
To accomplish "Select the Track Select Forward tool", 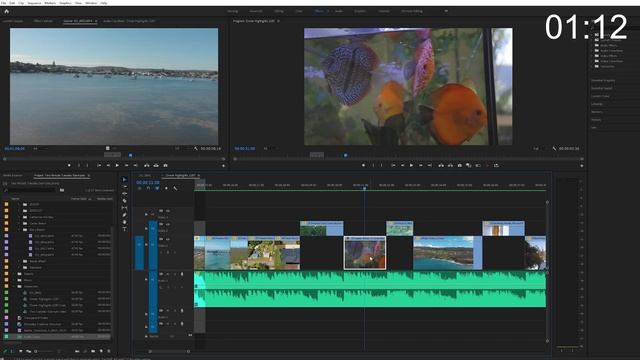I will click(124, 187).
